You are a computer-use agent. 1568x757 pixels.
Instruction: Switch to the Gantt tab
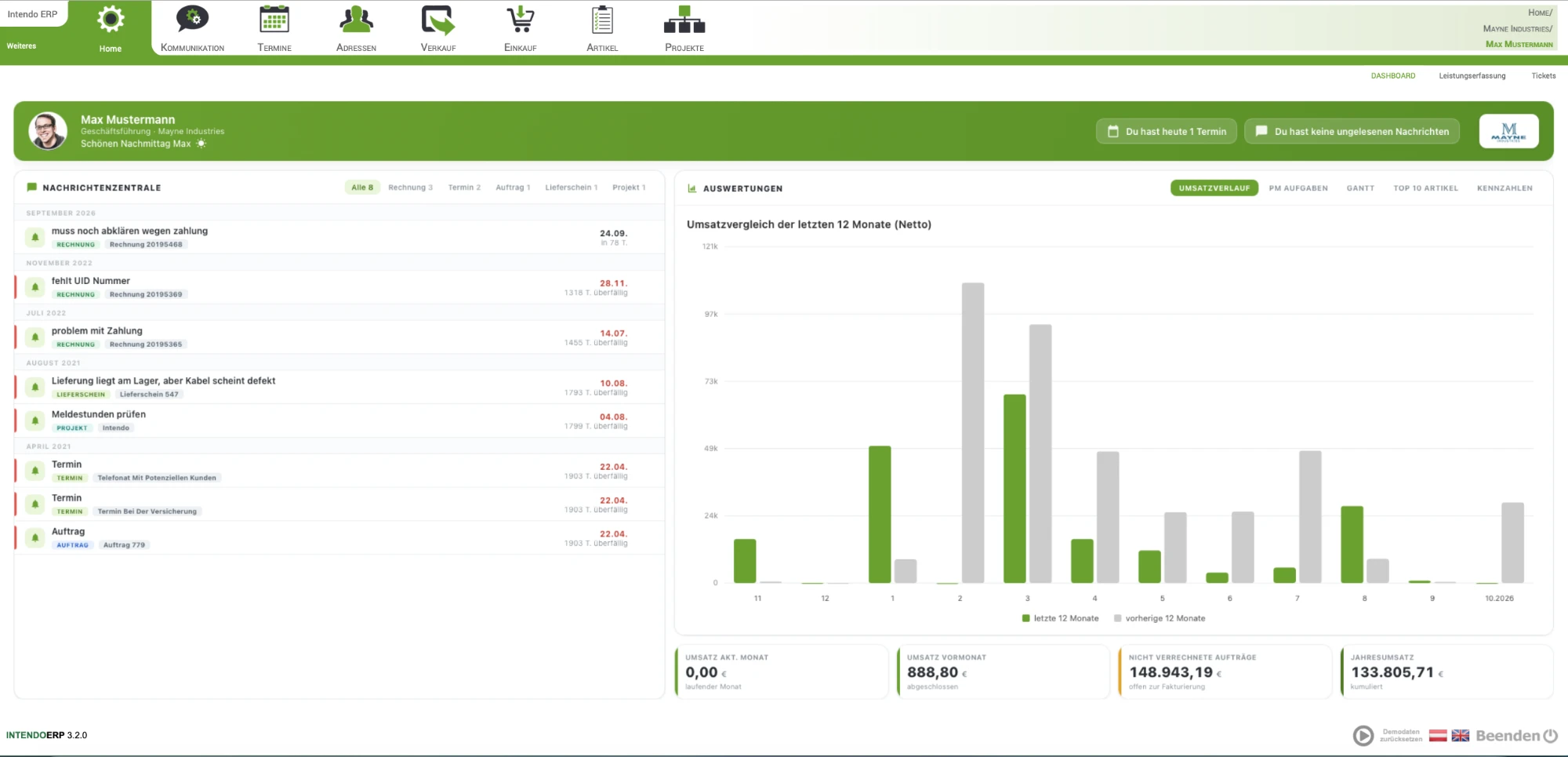tap(1360, 188)
